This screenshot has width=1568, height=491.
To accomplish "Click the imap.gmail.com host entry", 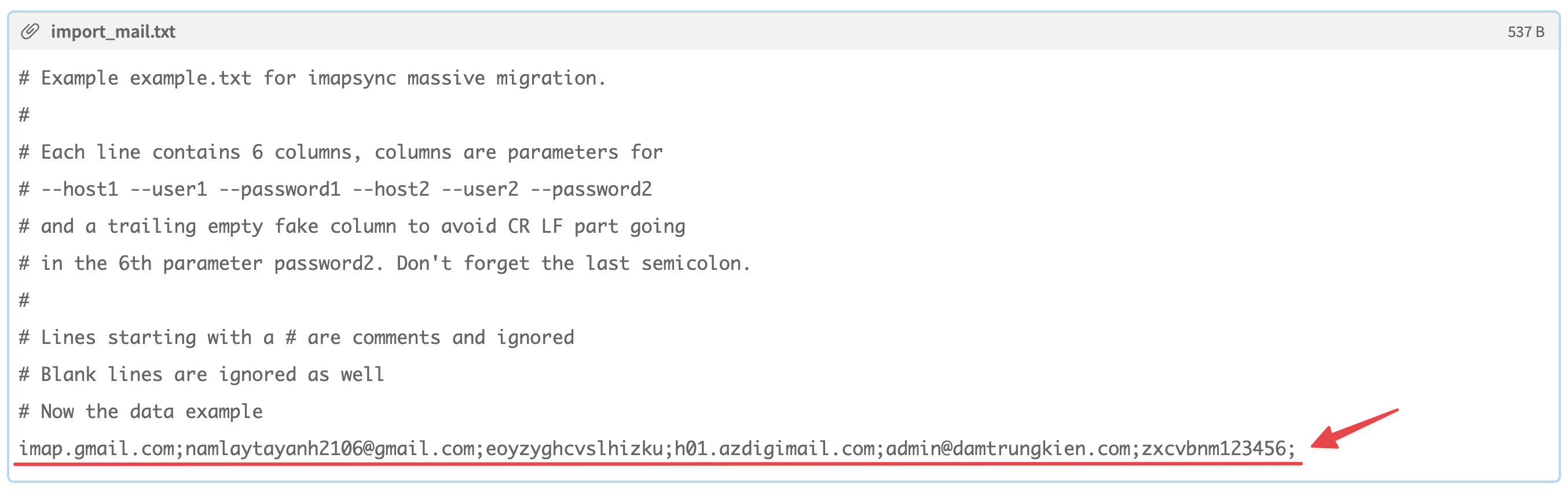I will tap(96, 449).
